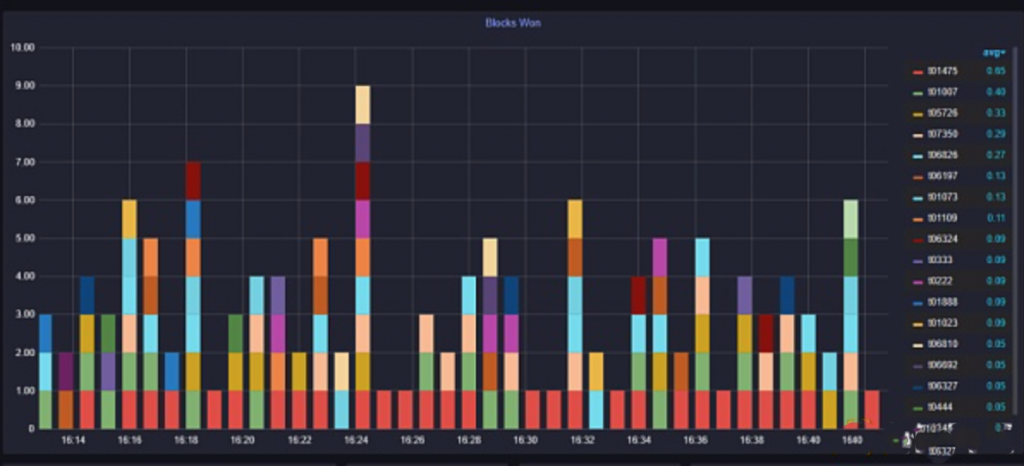This screenshot has height=466, width=1024.
Task: Click the dark red swatch for t06324
Action: 917,239
